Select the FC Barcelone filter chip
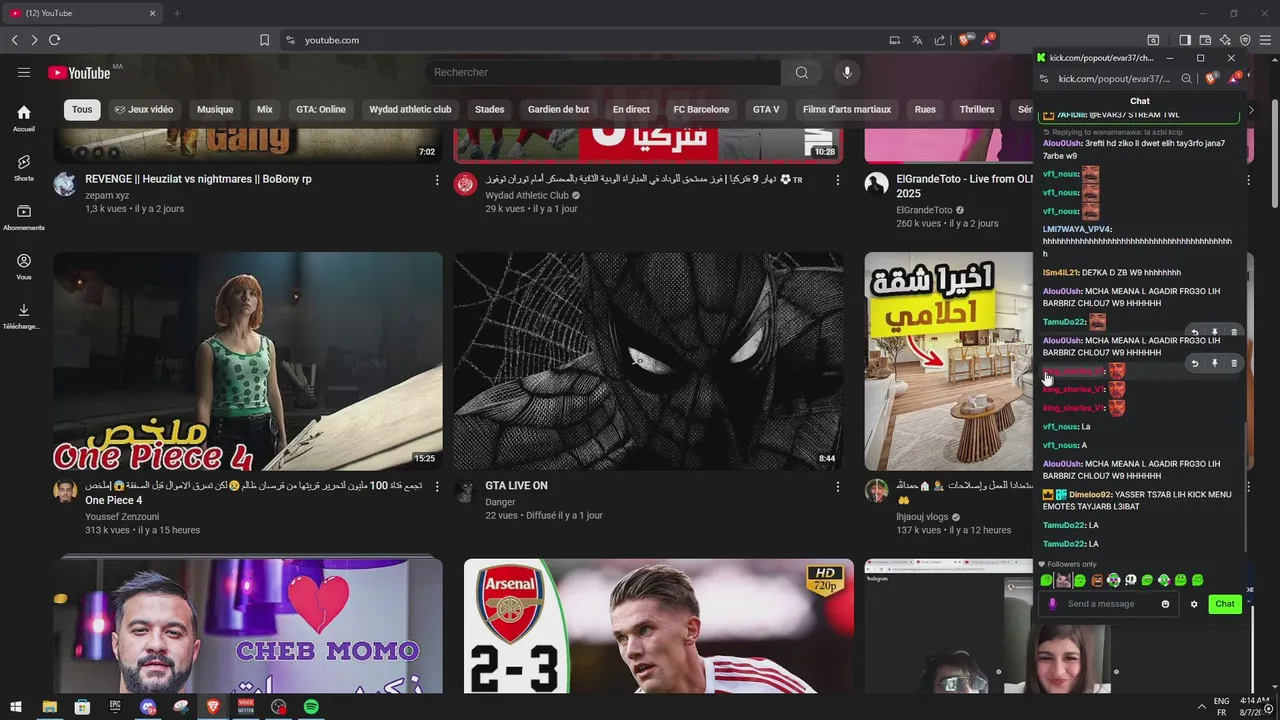This screenshot has height=720, width=1280. click(701, 109)
